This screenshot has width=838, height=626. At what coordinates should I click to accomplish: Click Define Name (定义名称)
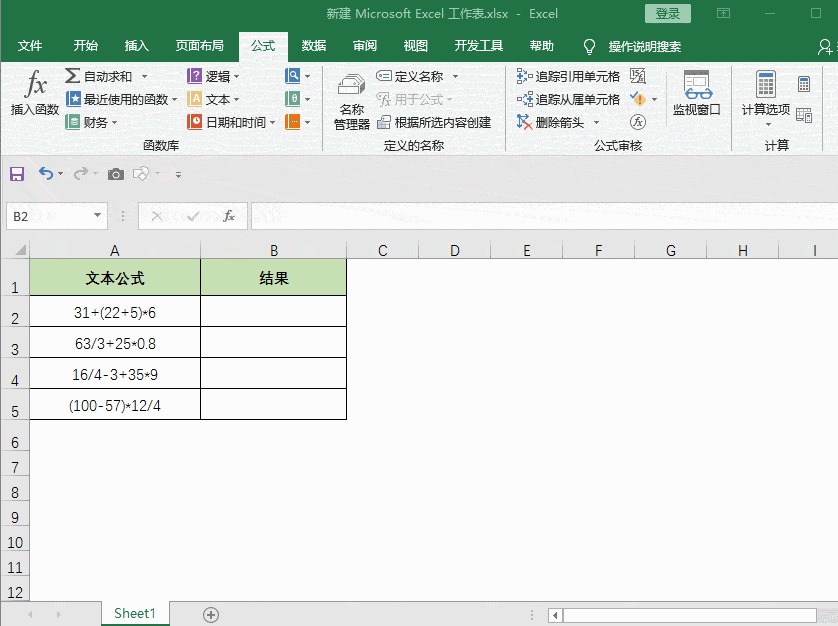pos(410,76)
